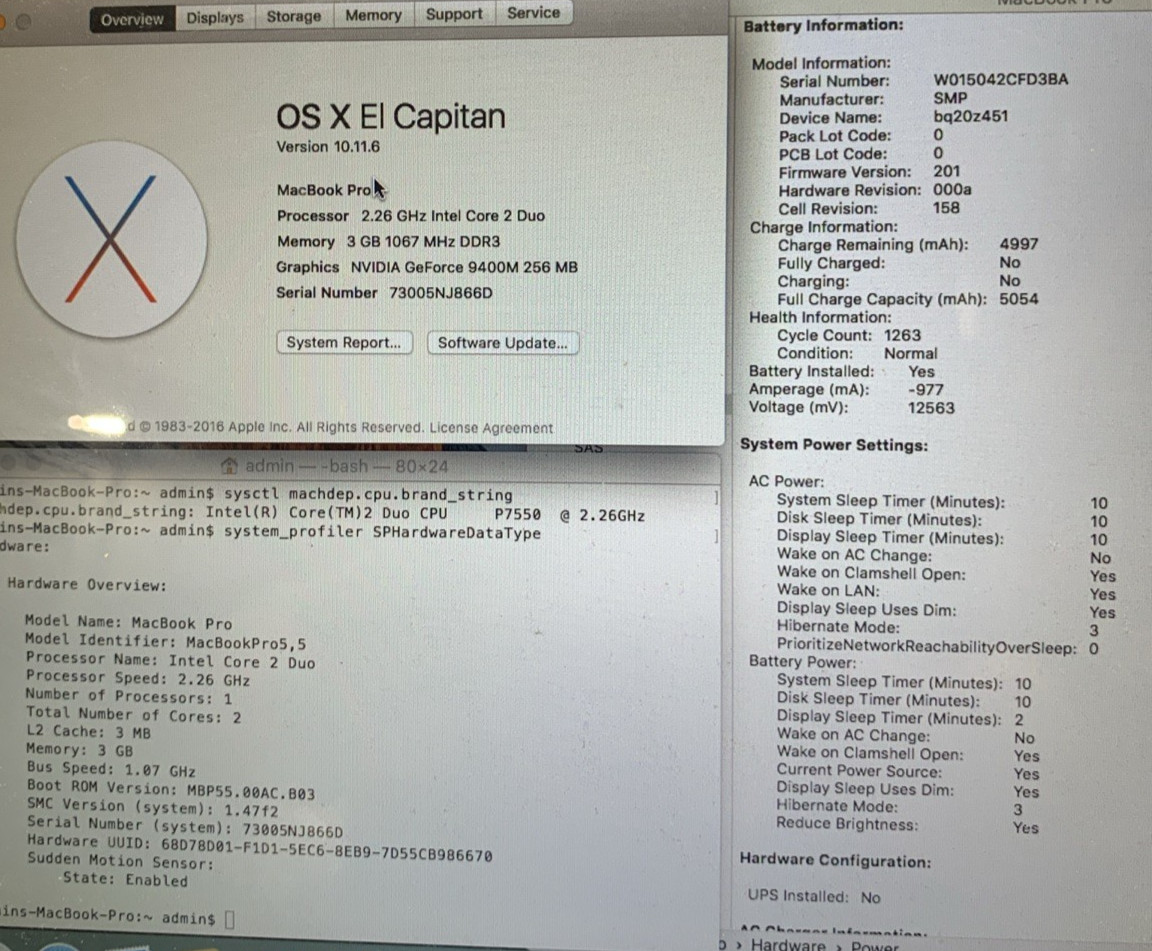Click the Condition Normal row
Image resolution: width=1152 pixels, height=951 pixels.
(857, 354)
